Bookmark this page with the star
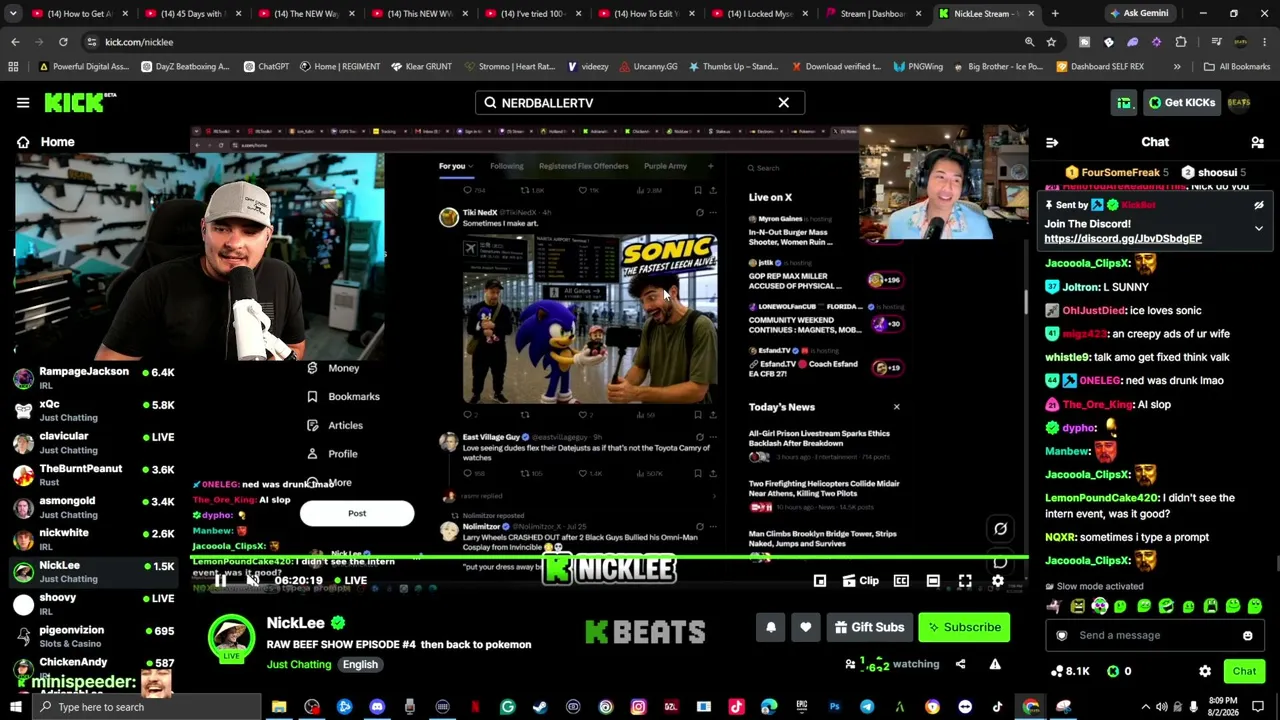This screenshot has width=1280, height=720. pos(1051,42)
